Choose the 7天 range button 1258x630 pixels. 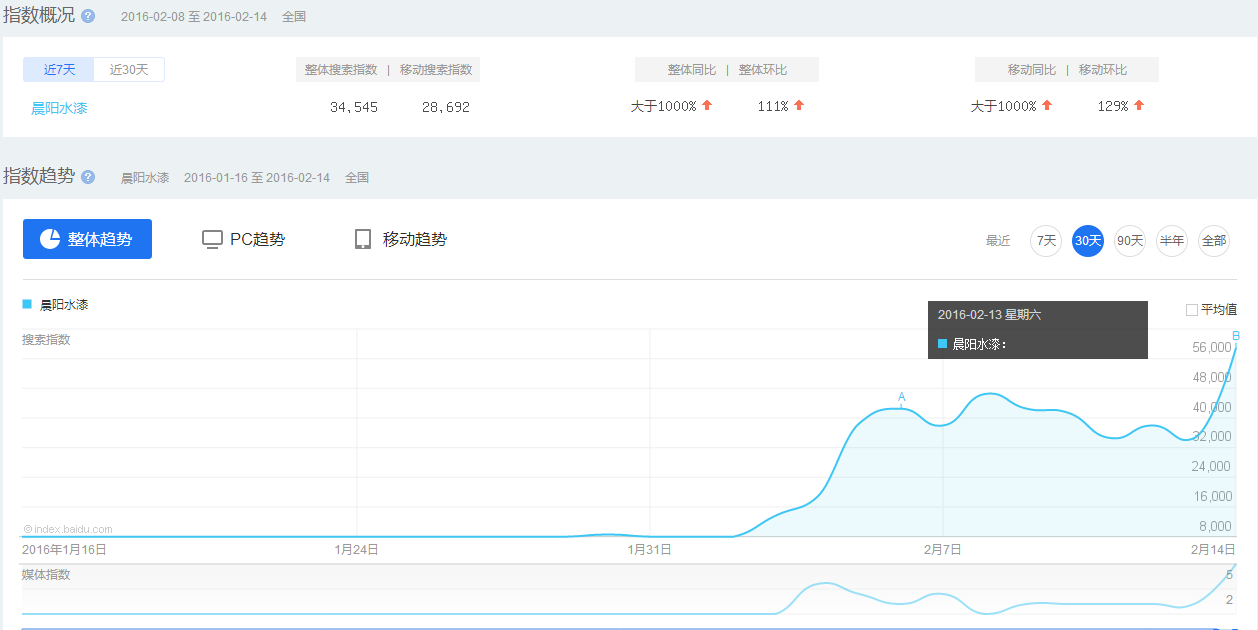[x=1046, y=241]
